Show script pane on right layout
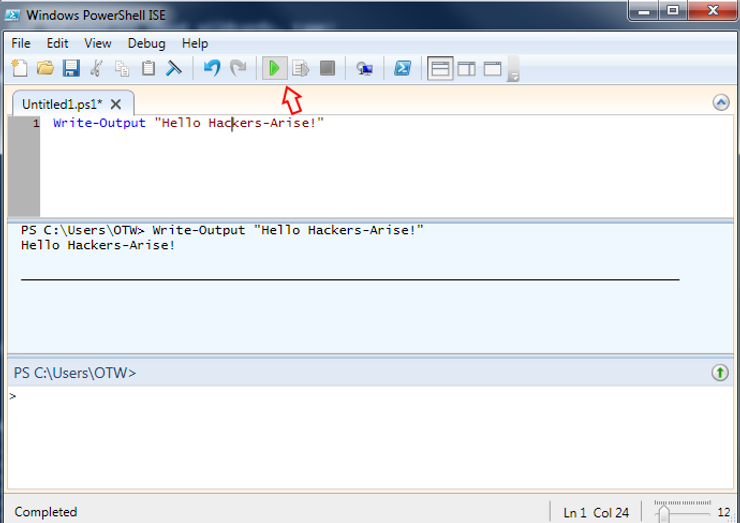 pyautogui.click(x=467, y=69)
